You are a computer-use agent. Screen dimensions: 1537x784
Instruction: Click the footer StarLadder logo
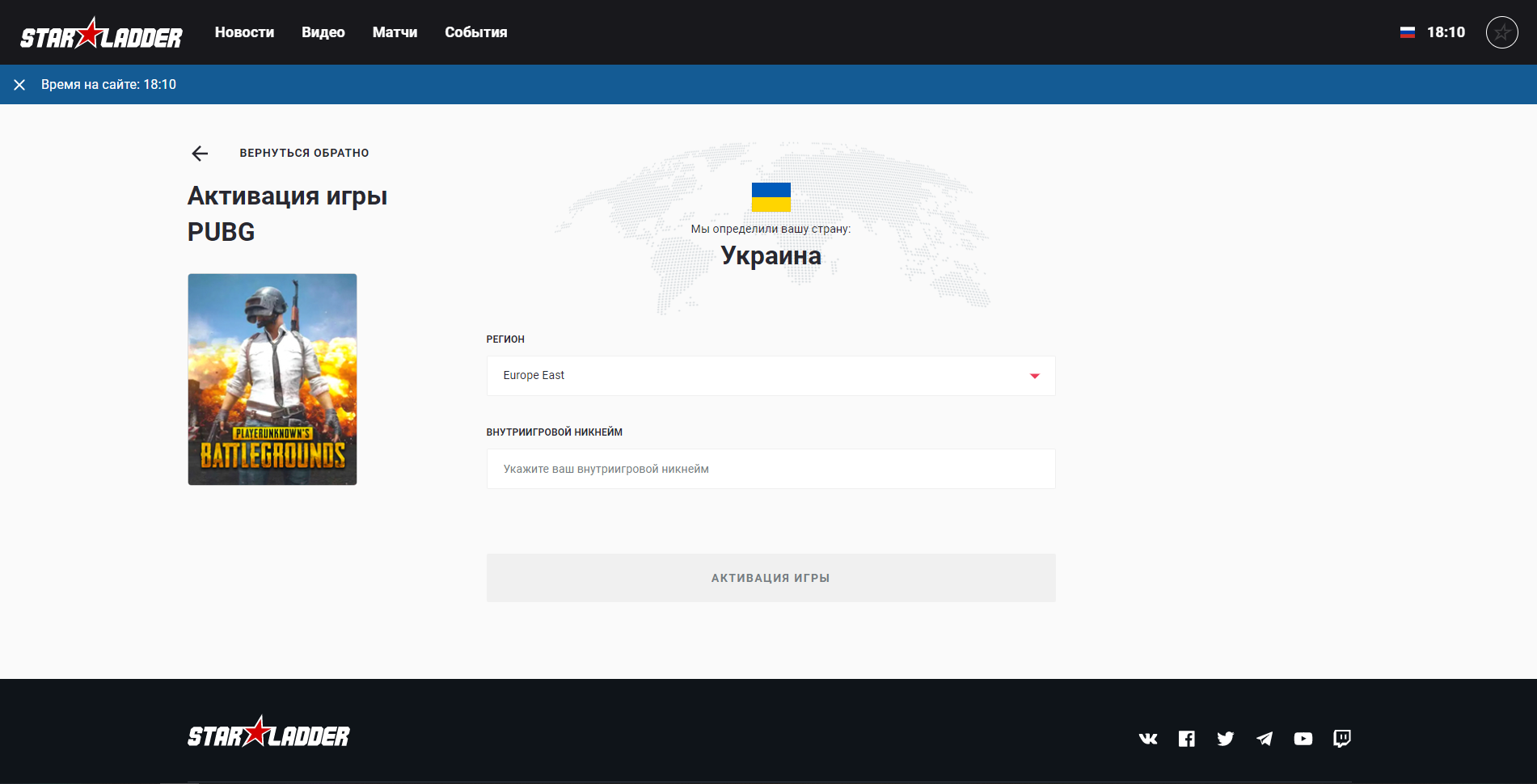(269, 732)
